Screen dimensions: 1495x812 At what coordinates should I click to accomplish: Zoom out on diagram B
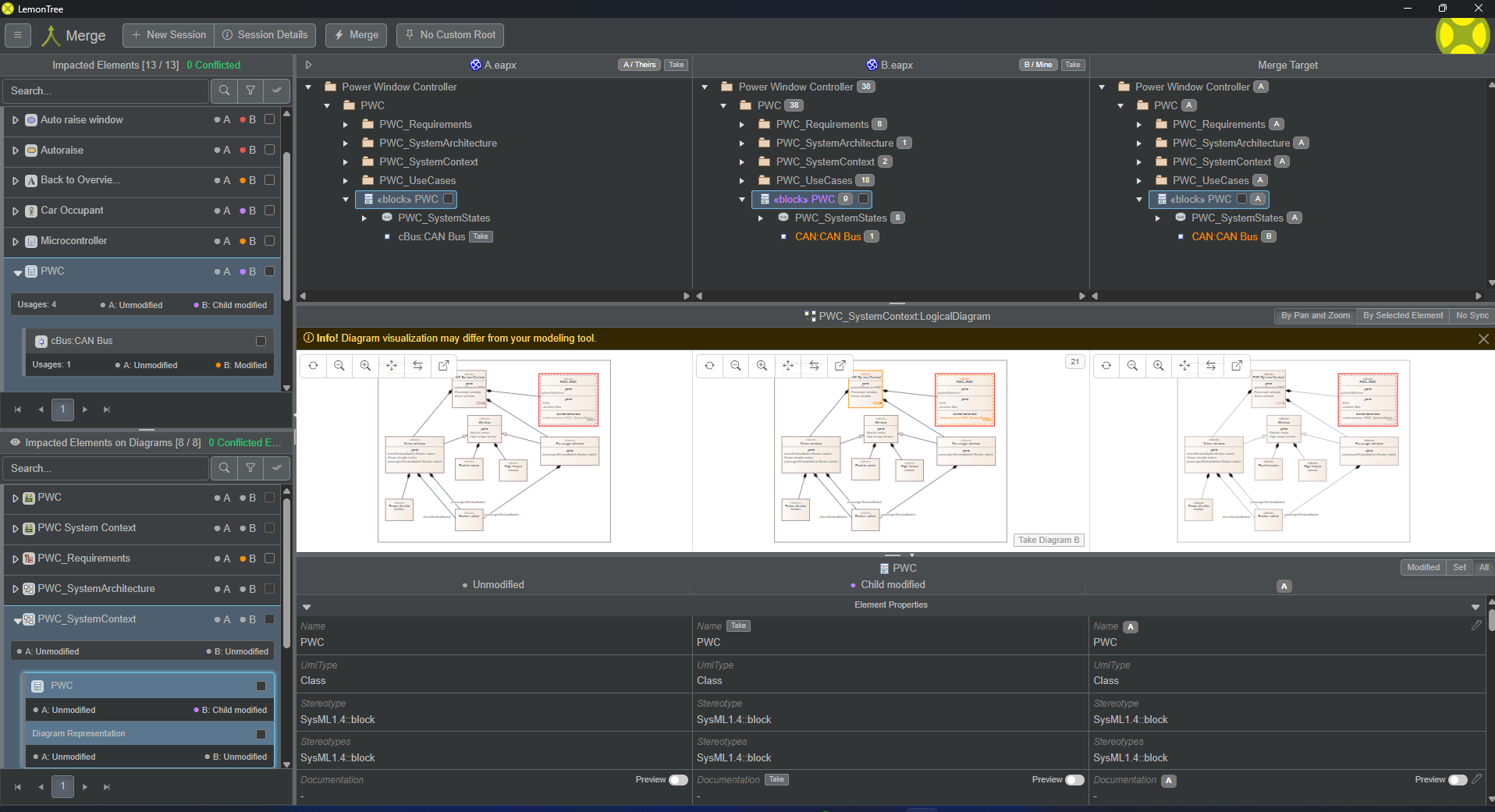coord(735,365)
